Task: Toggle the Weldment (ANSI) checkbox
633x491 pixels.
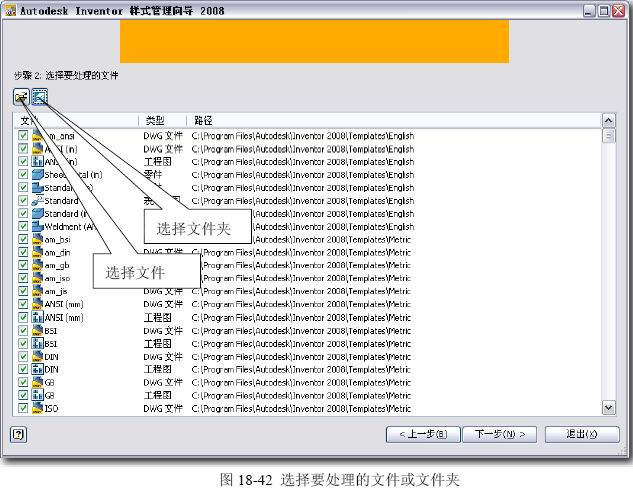Action: 23,226
